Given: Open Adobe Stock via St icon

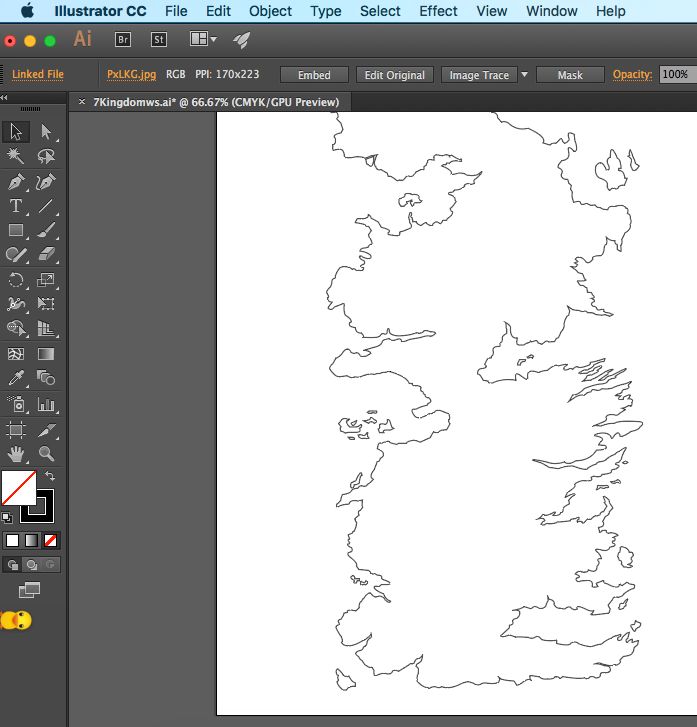Looking at the screenshot, I should click(x=159, y=39).
